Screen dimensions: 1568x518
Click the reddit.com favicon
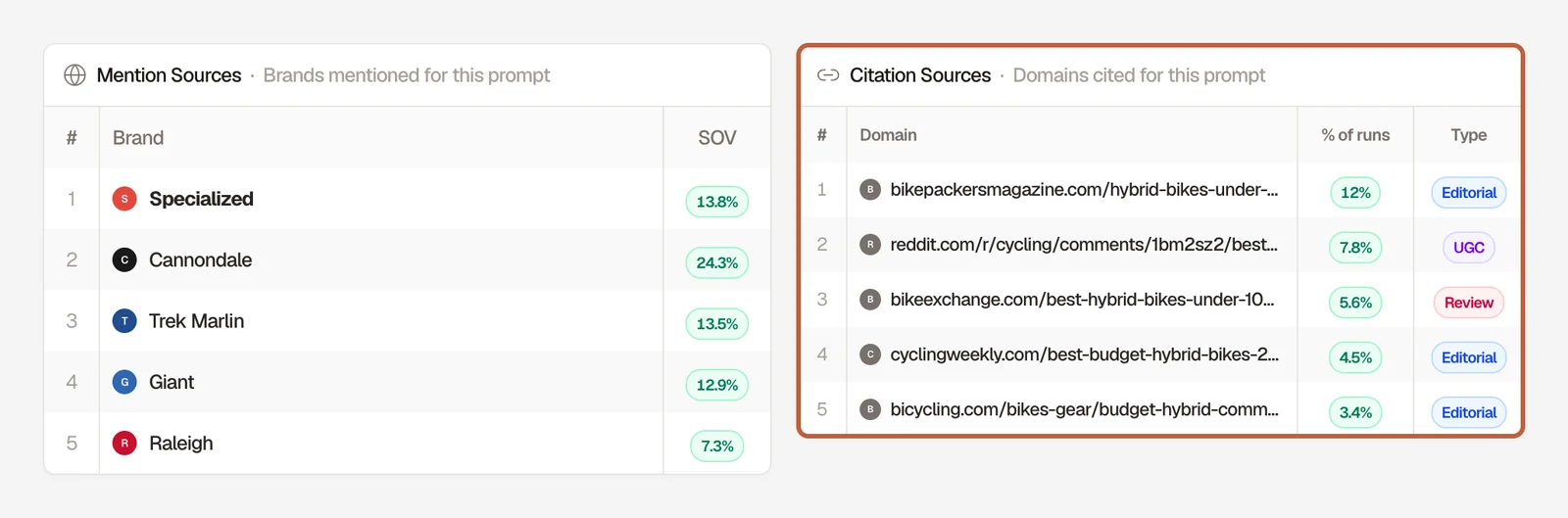pyautogui.click(x=870, y=245)
